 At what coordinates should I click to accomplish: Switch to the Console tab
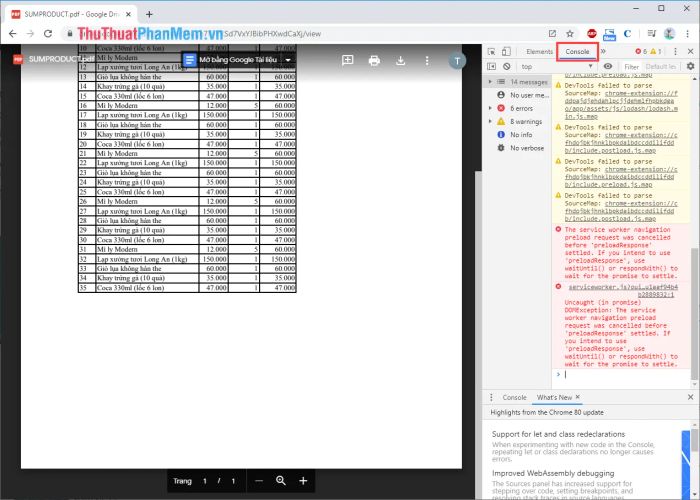(x=577, y=51)
